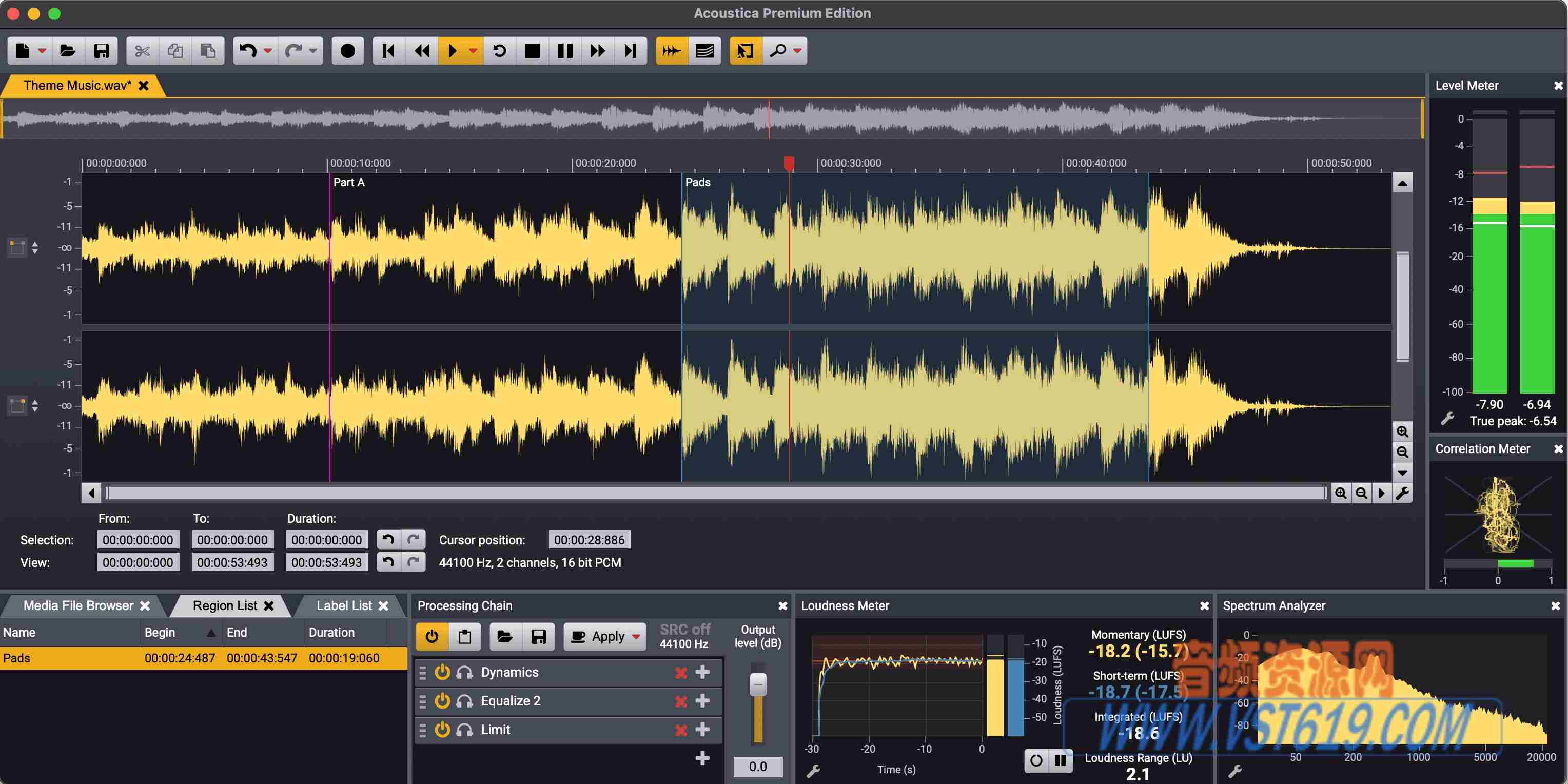Toggle the master power of the processing chain
Screen dimensions: 1568x784
click(432, 636)
